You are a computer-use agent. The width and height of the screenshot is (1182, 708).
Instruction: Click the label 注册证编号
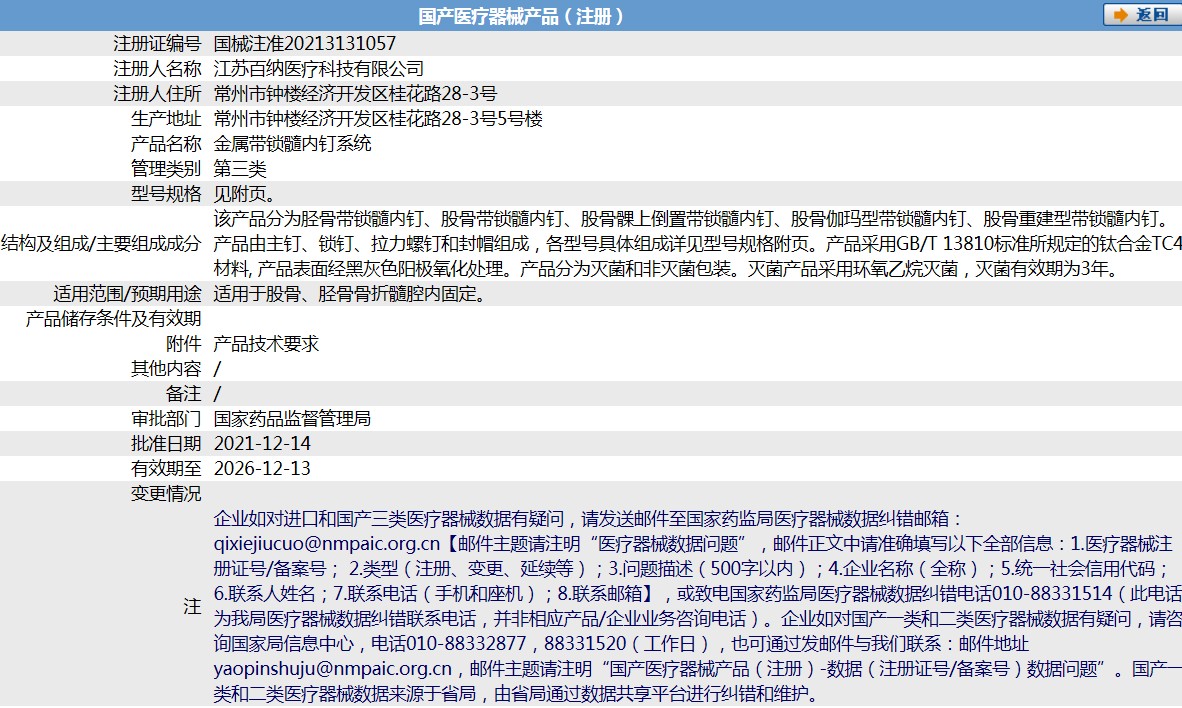click(158, 44)
